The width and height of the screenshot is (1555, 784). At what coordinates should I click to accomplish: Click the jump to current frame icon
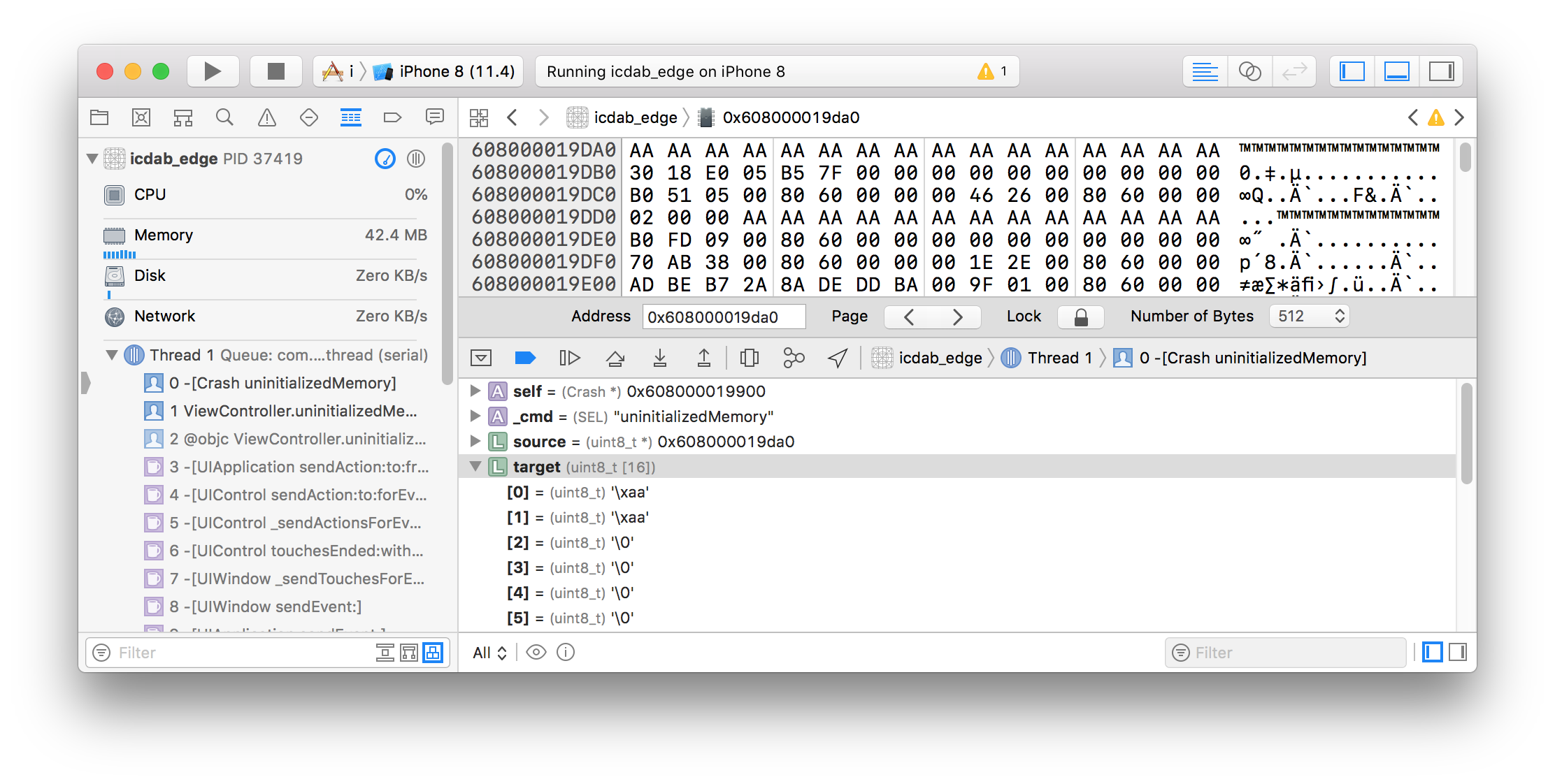838,358
